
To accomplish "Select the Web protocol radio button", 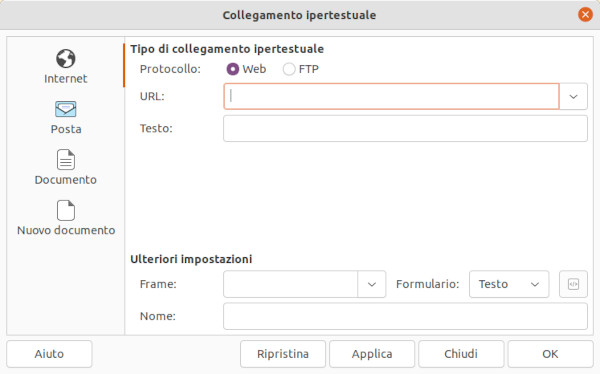I will click(233, 69).
